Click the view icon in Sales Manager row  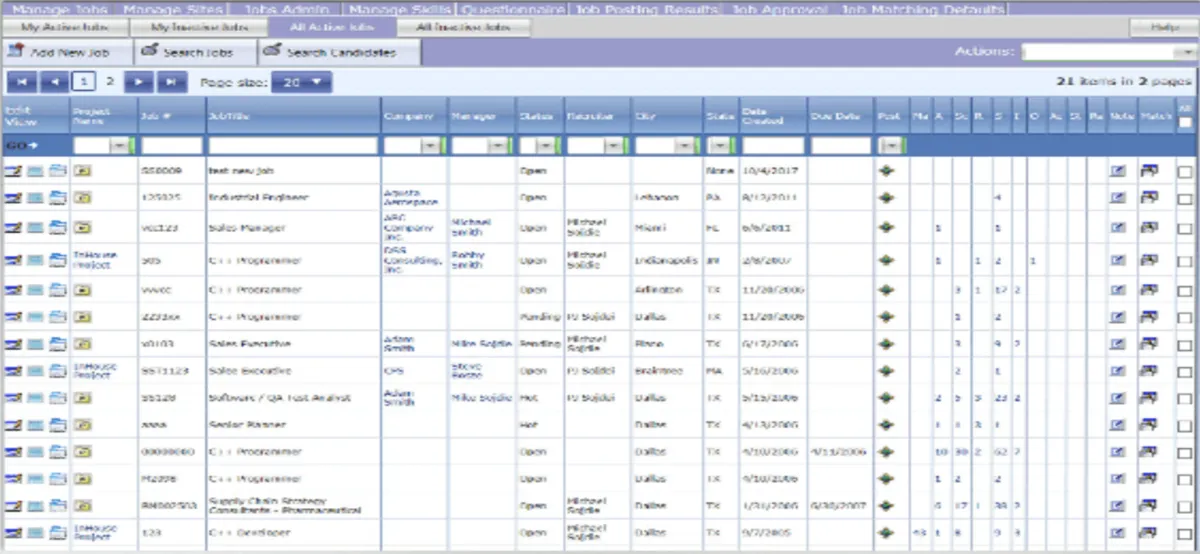click(35, 229)
